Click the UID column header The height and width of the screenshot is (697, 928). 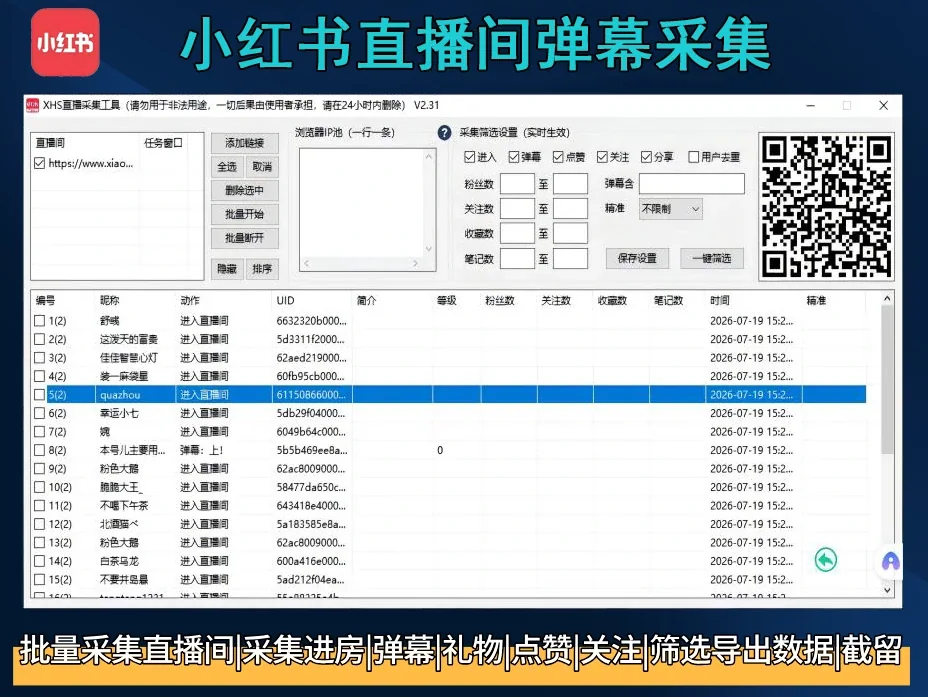tap(312, 301)
